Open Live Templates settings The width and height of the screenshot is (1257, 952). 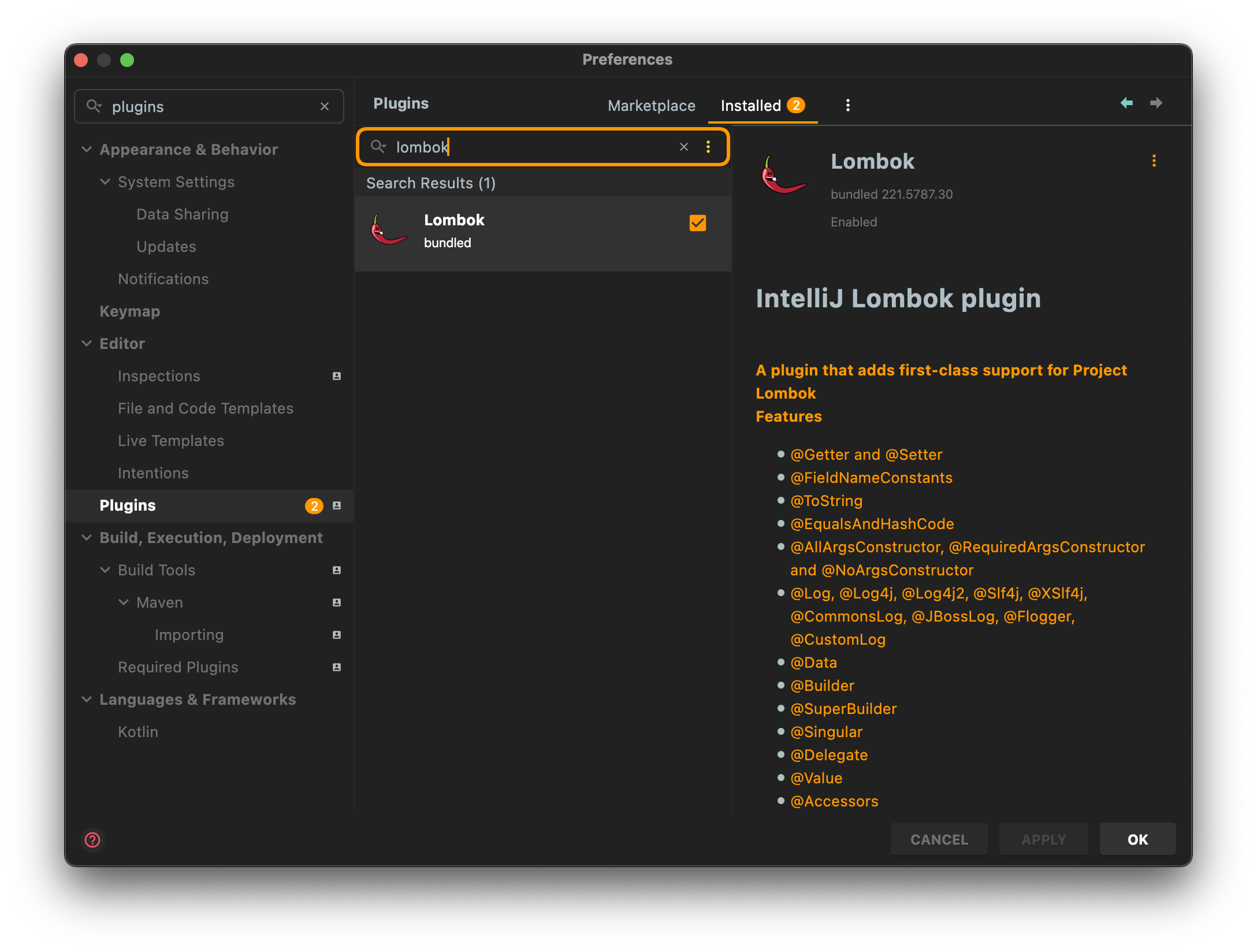point(170,441)
